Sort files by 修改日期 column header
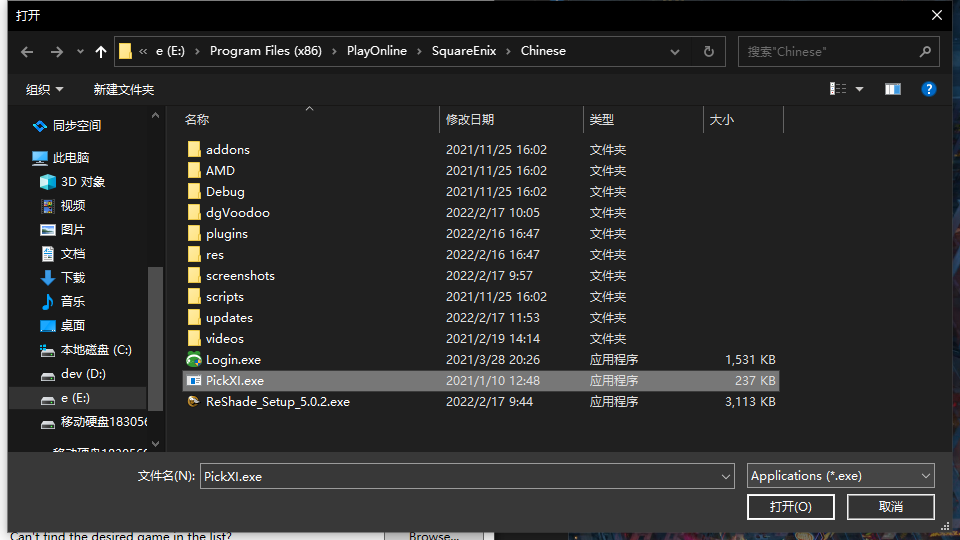Image resolution: width=960 pixels, height=540 pixels. pos(470,120)
